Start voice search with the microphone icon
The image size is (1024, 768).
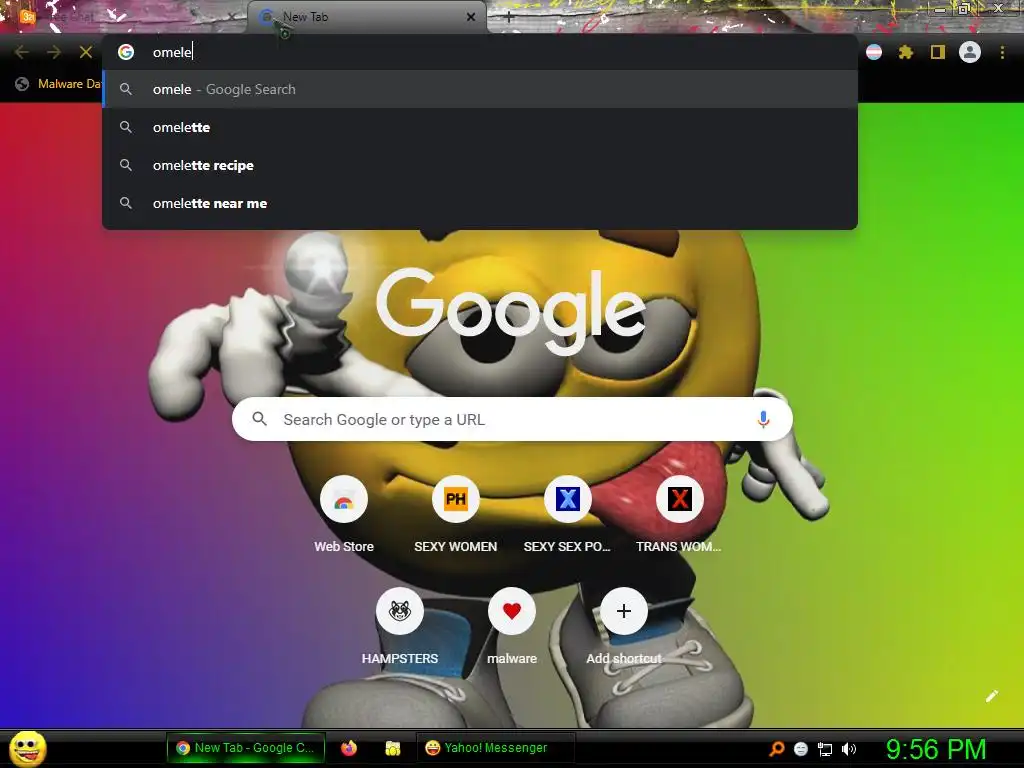click(x=763, y=419)
